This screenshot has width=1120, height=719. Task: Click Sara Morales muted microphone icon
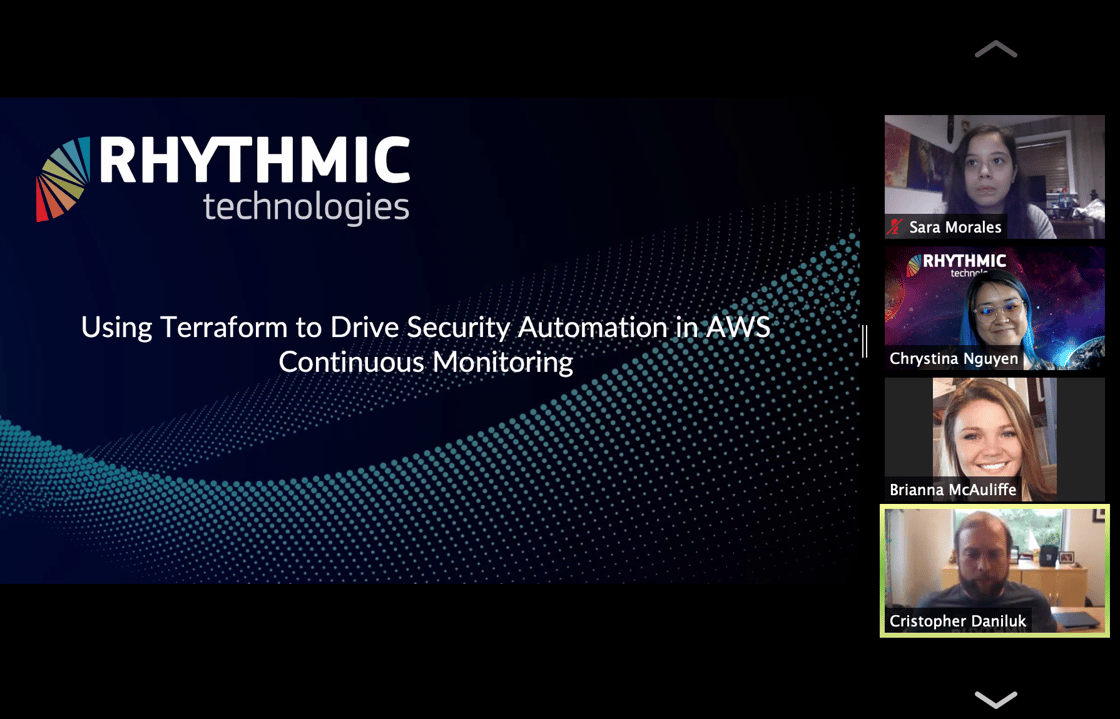pyautogui.click(x=895, y=227)
